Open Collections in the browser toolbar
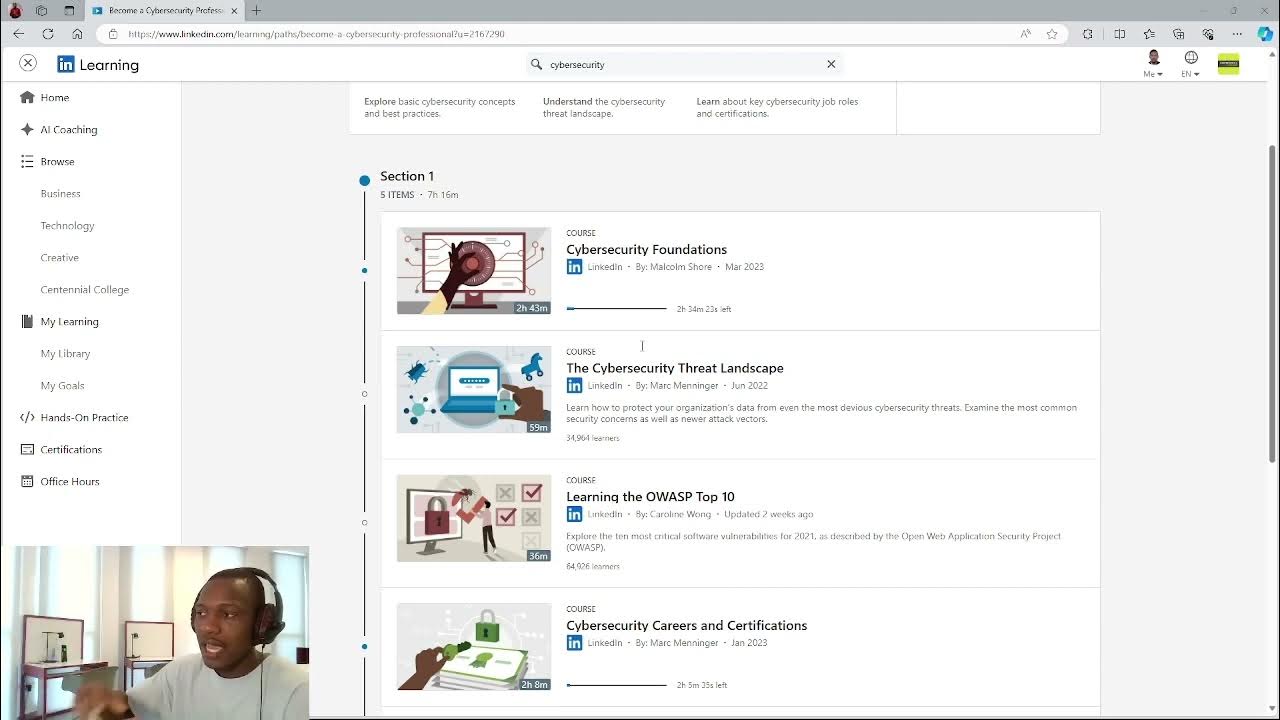Screen dimensions: 1280x720 click(x=1178, y=34)
